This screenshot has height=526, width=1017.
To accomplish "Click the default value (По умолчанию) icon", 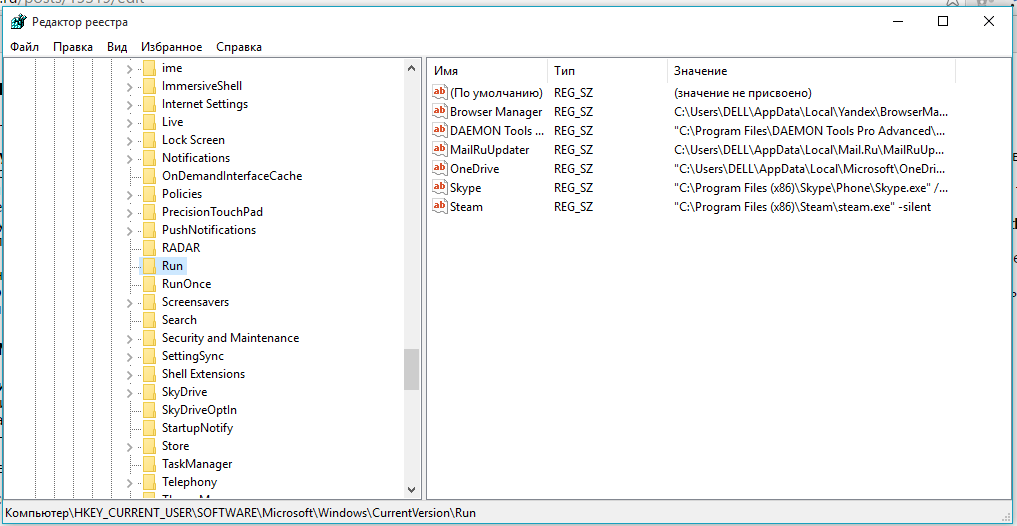I will click(439, 92).
